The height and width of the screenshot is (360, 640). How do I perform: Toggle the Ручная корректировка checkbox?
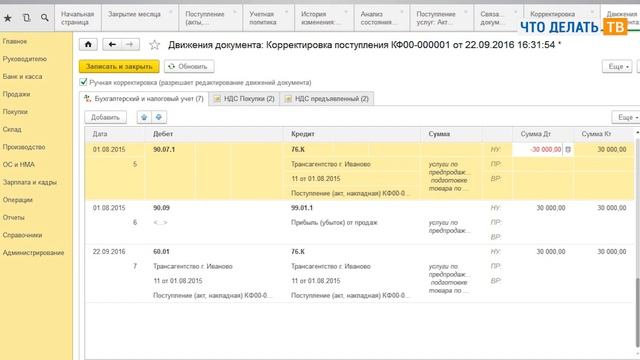[x=83, y=82]
